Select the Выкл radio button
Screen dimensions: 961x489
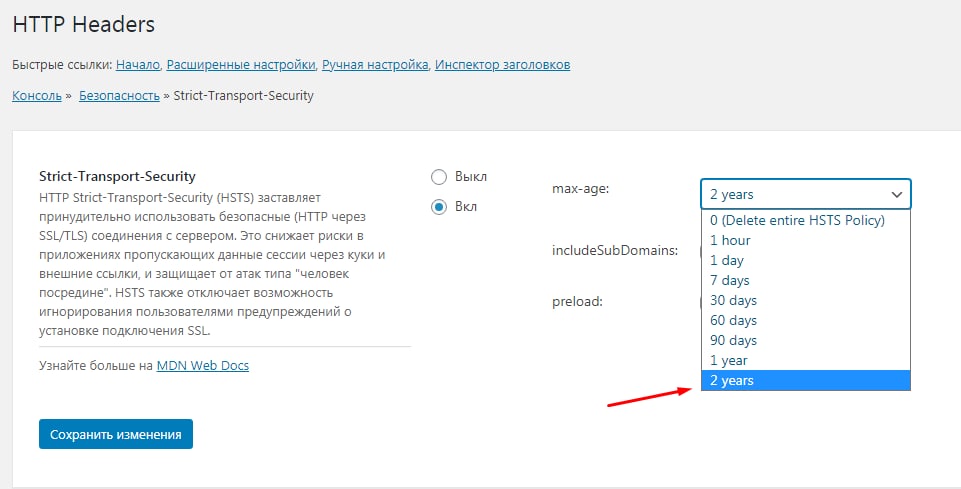click(x=439, y=177)
